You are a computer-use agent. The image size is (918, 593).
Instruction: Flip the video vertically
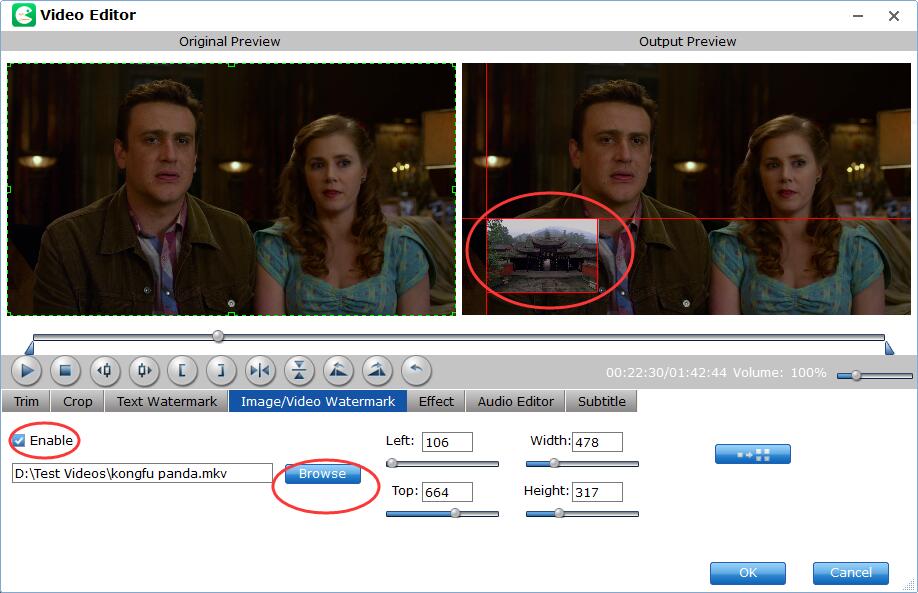click(299, 371)
